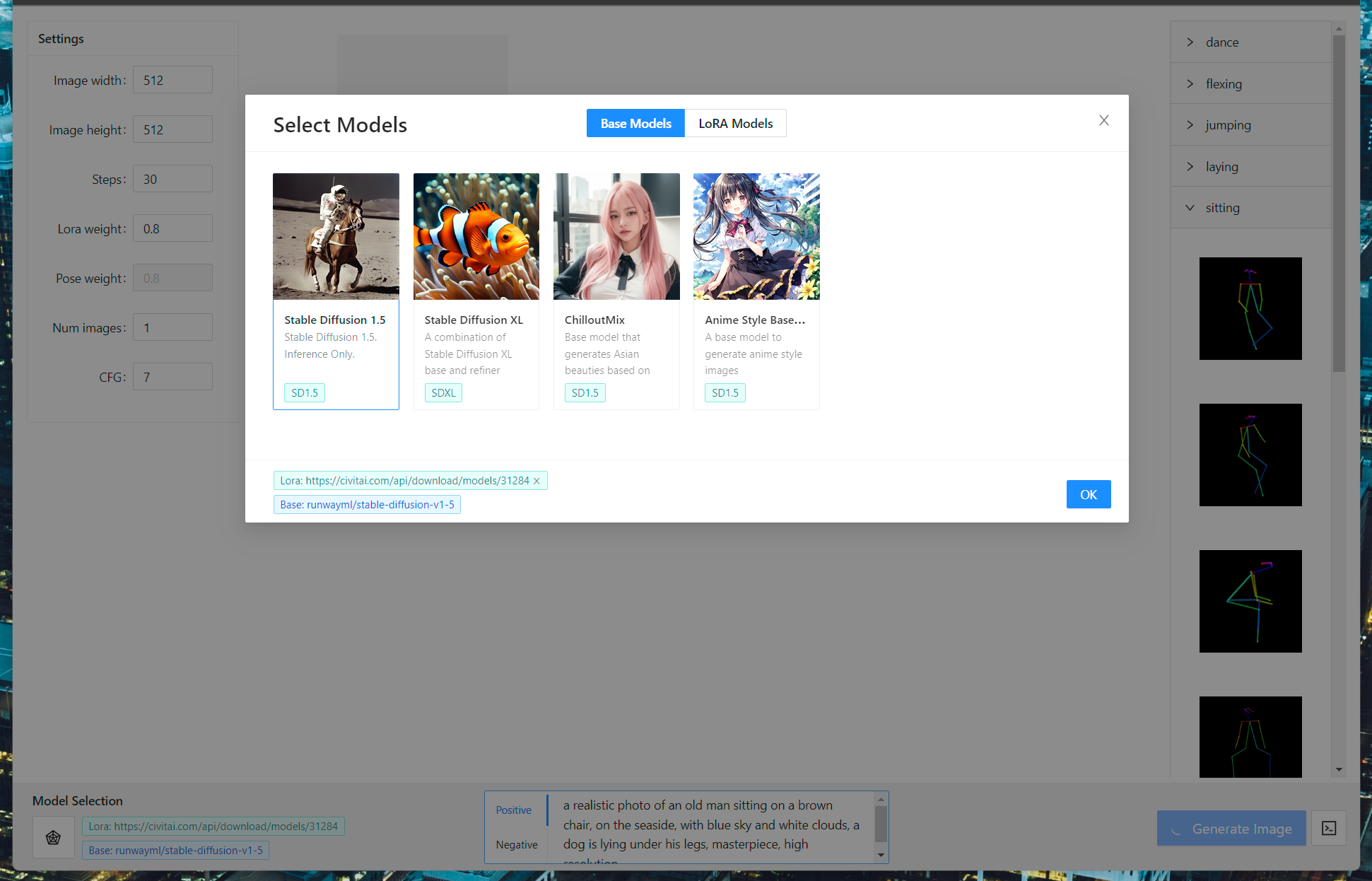Expand the jumping pose category
1372x881 pixels.
(1250, 125)
